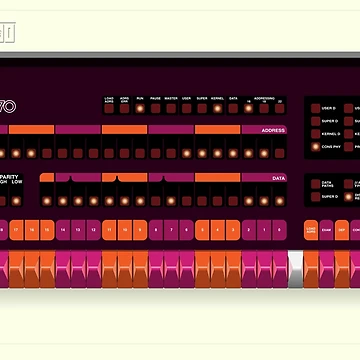The image size is (360, 360).
Task: Flip the toggle lever under label 12
Action: pos(94,269)
